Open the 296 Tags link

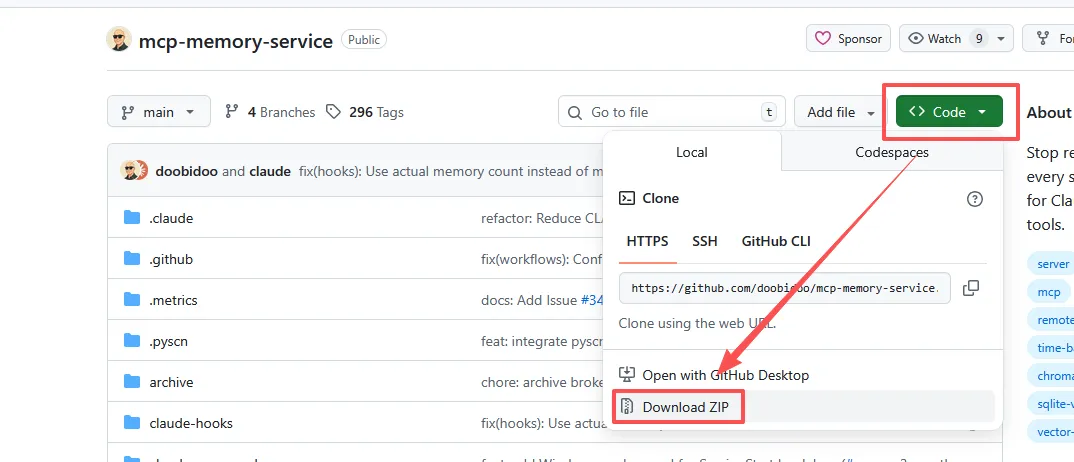364,112
